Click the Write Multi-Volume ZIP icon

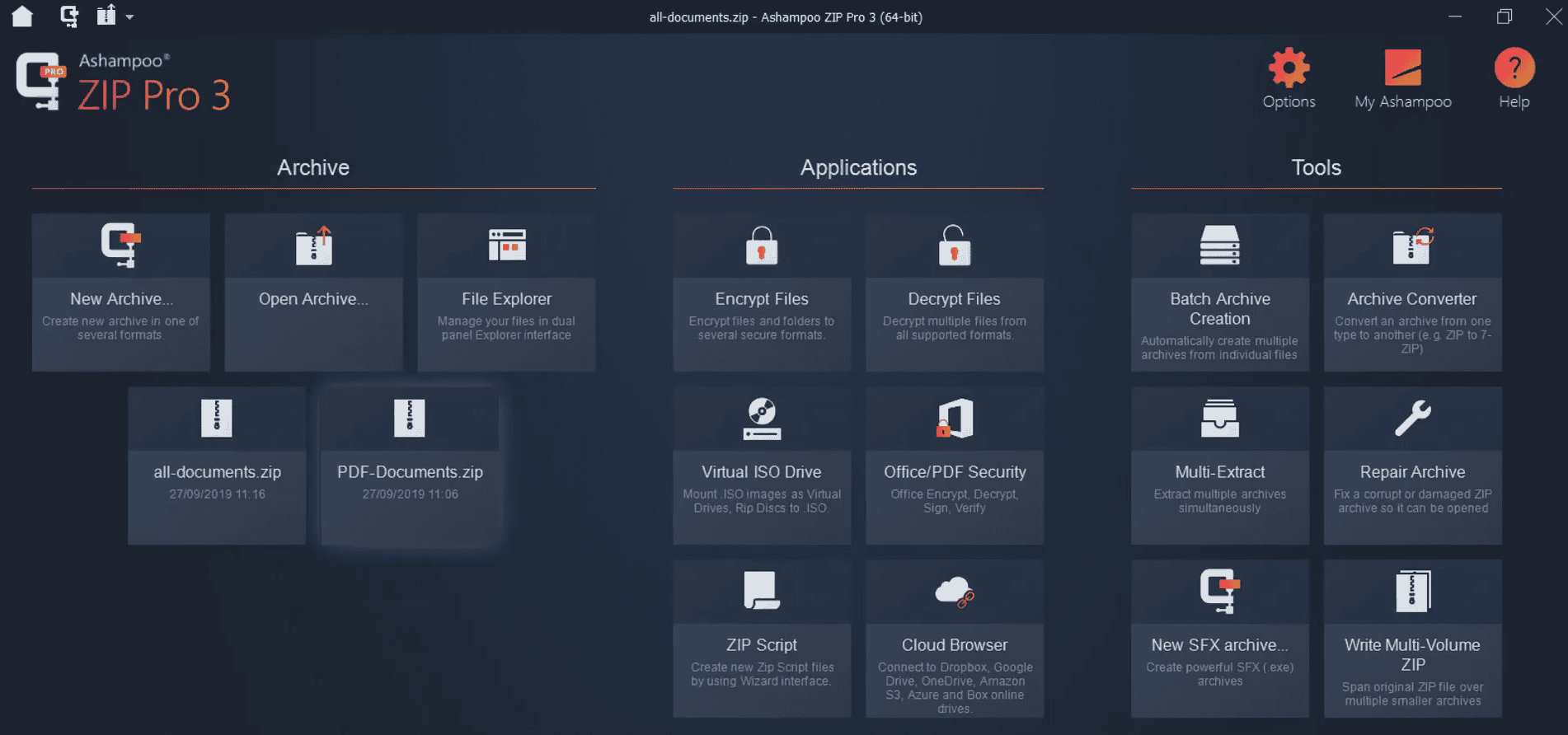[1413, 591]
